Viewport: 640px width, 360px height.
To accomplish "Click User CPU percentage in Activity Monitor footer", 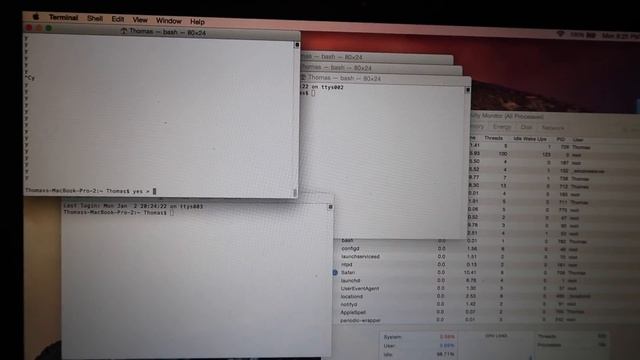I will 447,345.
